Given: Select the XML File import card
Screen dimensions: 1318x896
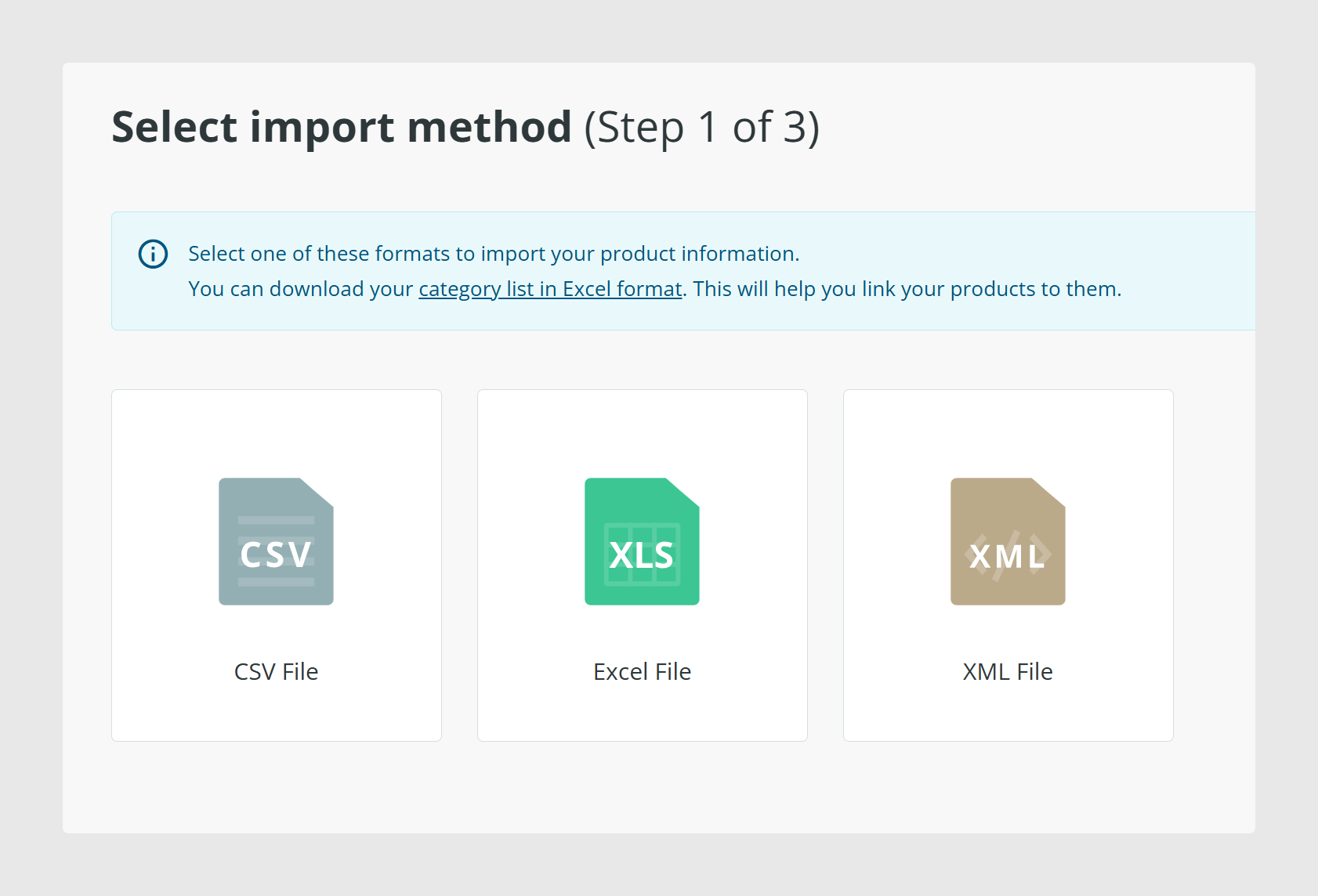Looking at the screenshot, I should point(1008,565).
